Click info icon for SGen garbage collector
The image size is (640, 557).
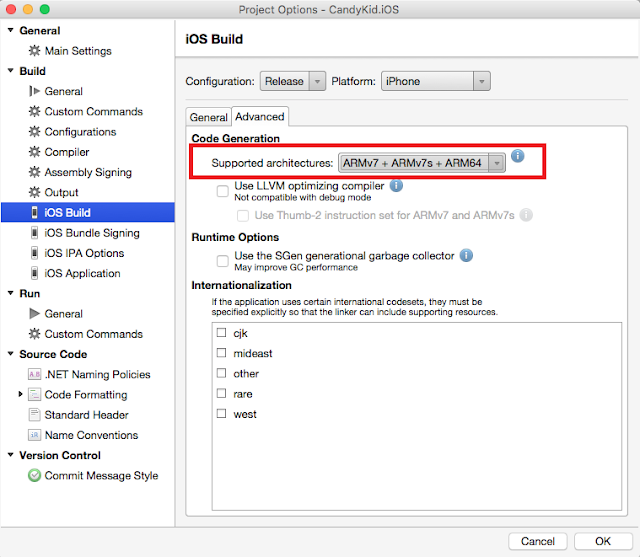pos(466,255)
